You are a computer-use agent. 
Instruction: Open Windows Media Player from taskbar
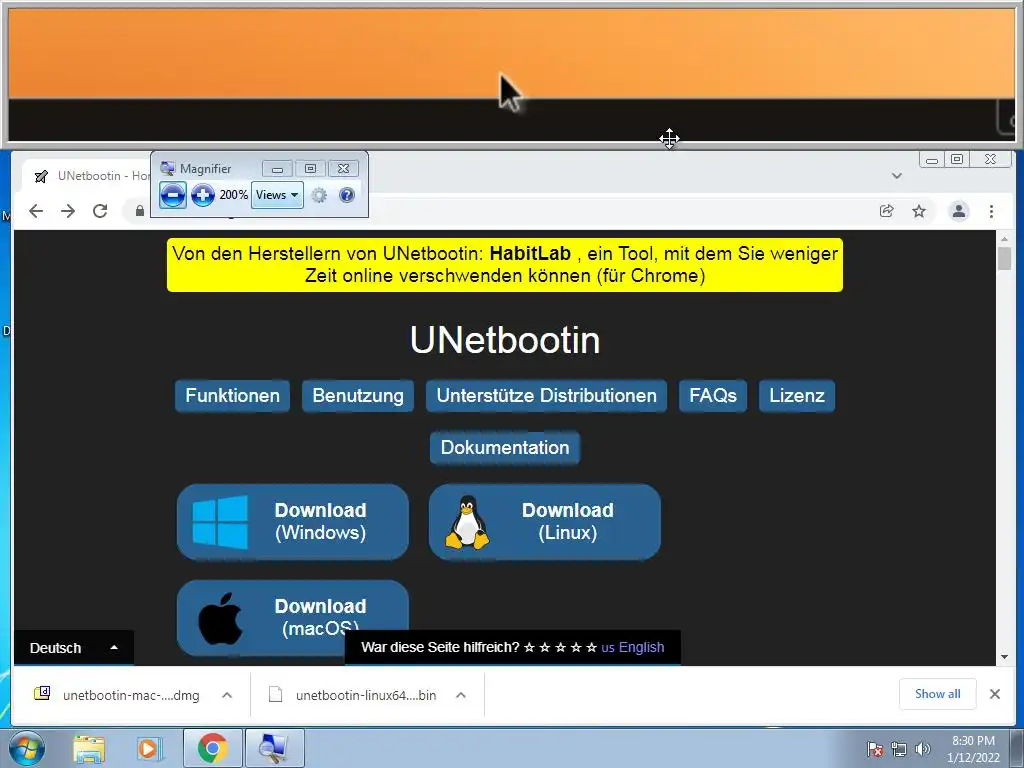point(149,748)
